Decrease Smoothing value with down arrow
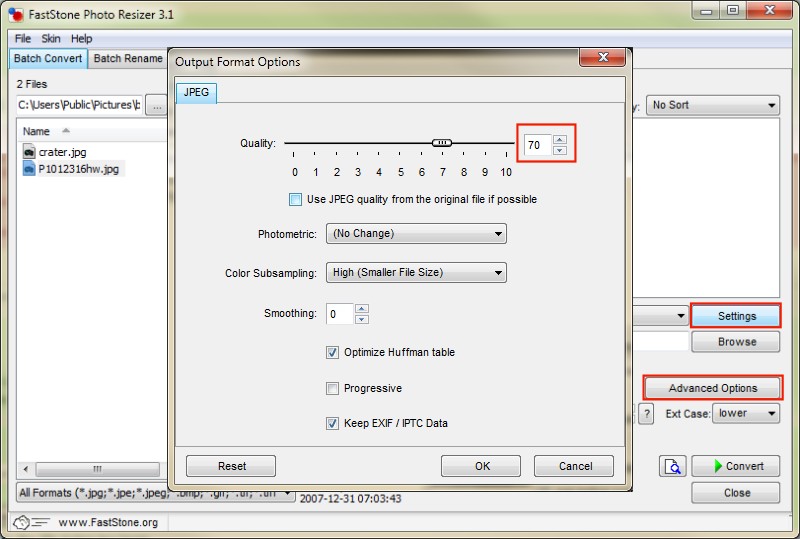 click(362, 319)
